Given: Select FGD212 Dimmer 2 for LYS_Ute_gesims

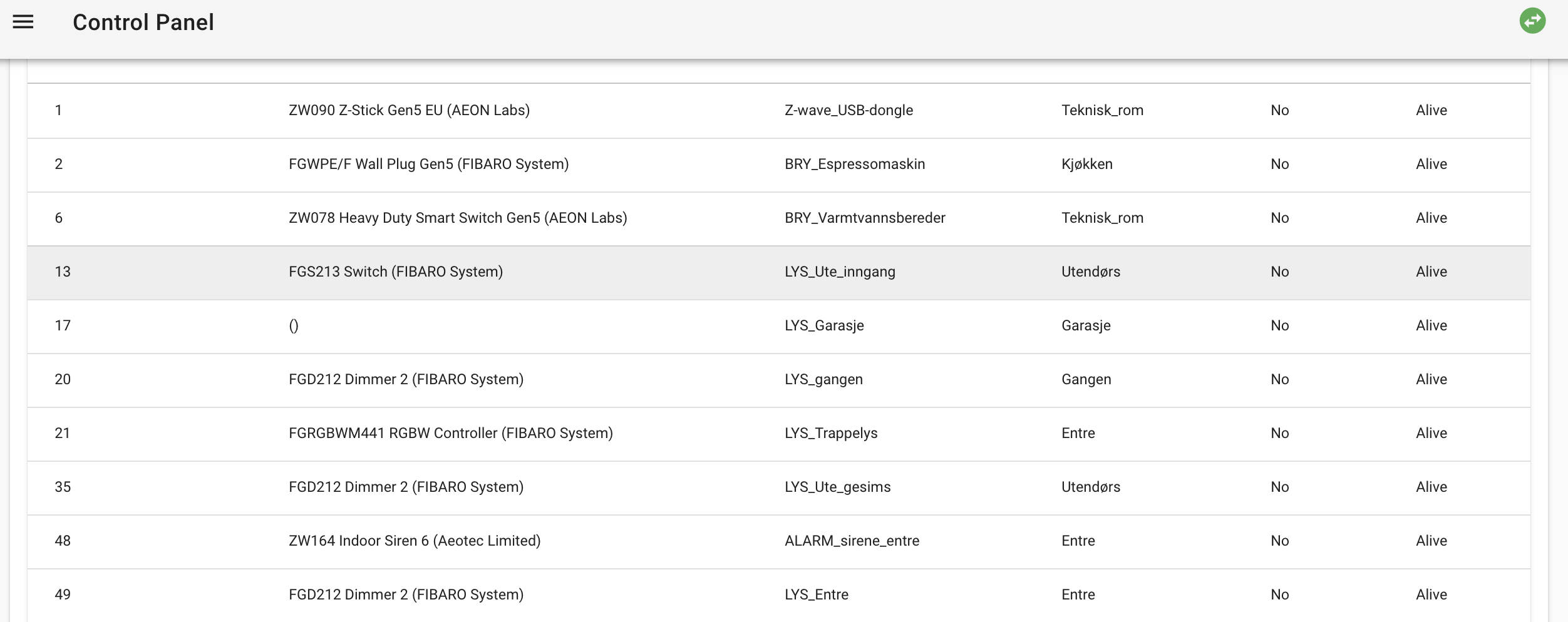Looking at the screenshot, I should pyautogui.click(x=406, y=487).
